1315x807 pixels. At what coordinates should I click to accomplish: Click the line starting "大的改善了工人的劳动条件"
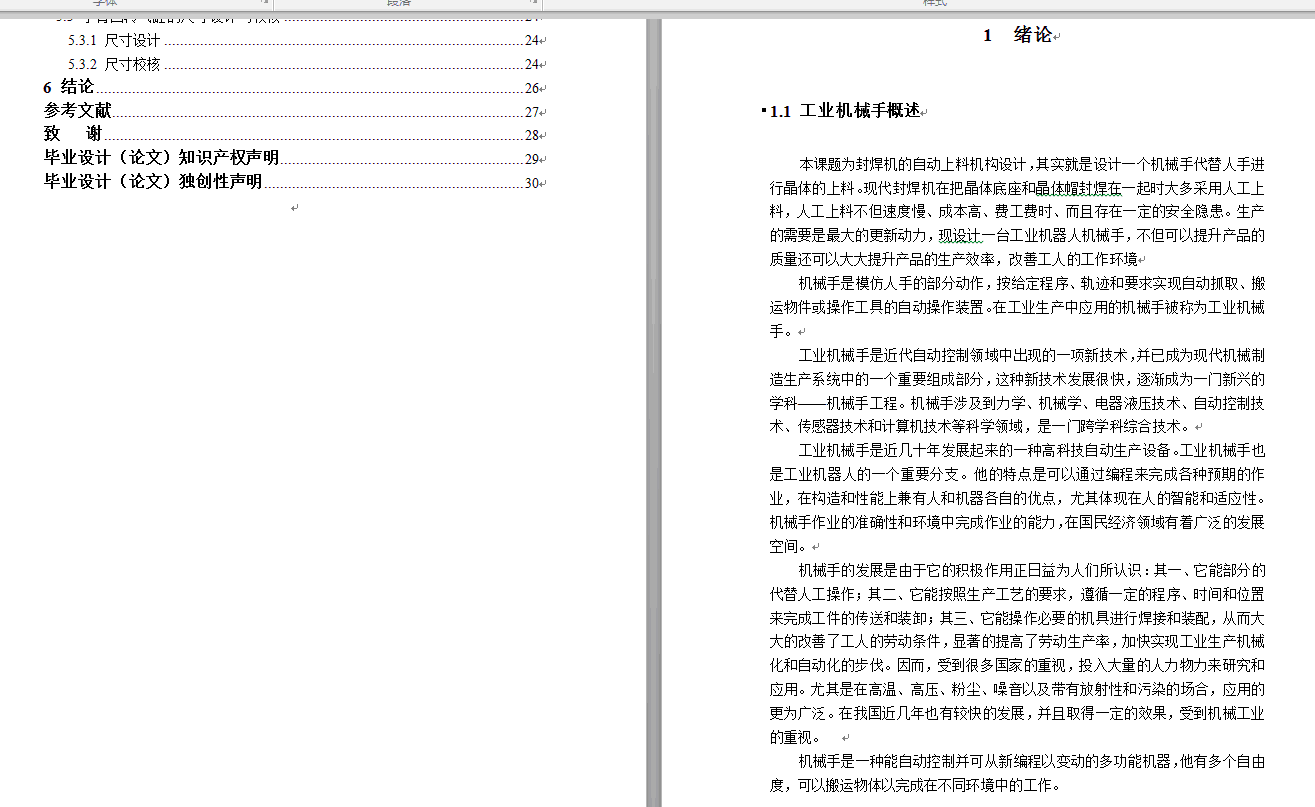[x=1017, y=641]
